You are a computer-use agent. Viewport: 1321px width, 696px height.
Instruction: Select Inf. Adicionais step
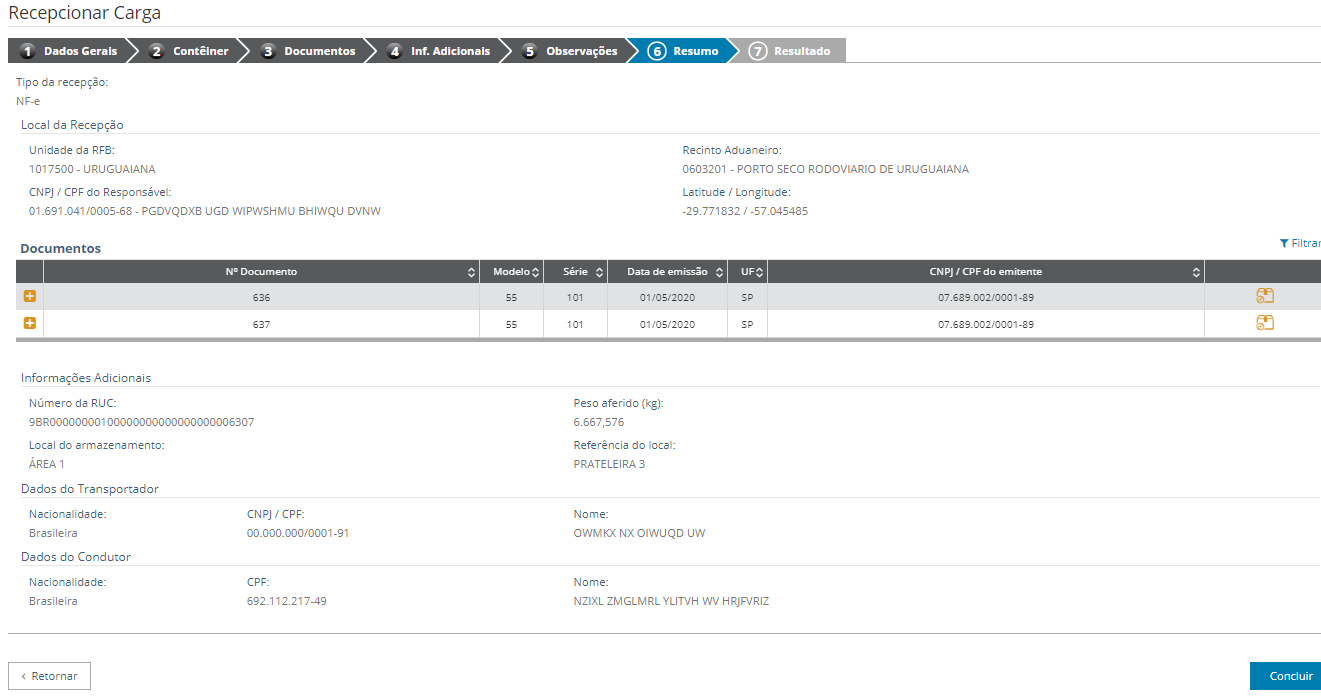(440, 51)
